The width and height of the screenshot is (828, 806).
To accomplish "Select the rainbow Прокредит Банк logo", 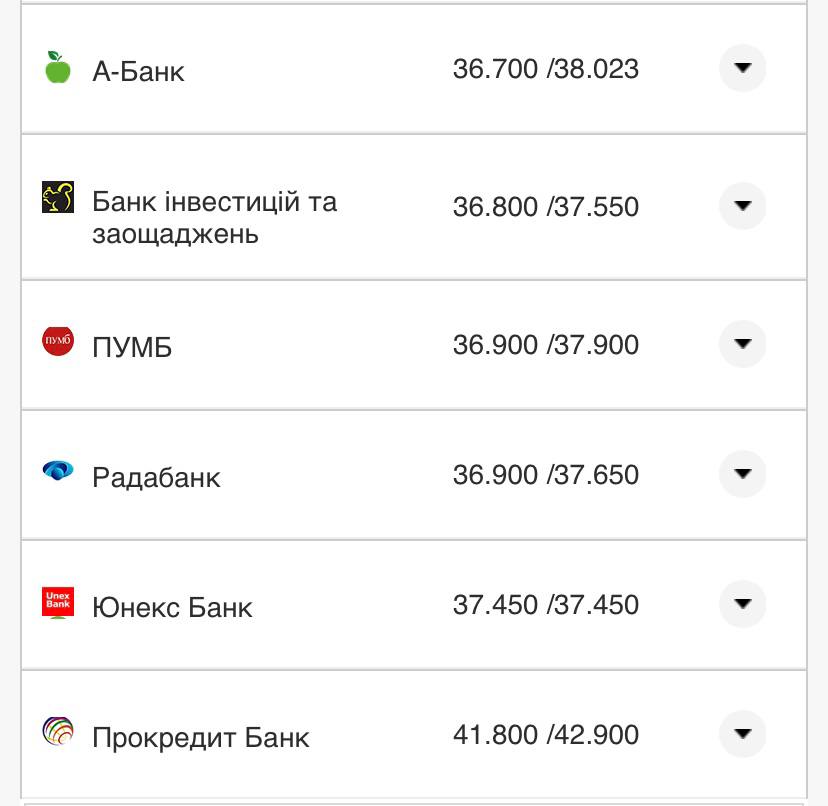I will pyautogui.click(x=58, y=728).
